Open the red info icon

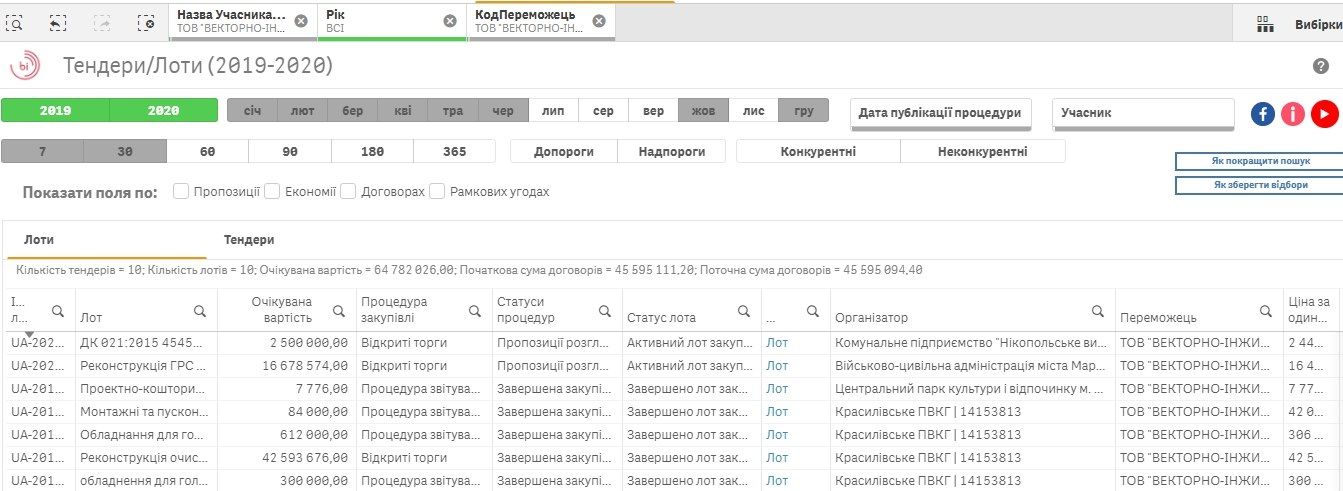point(1293,113)
